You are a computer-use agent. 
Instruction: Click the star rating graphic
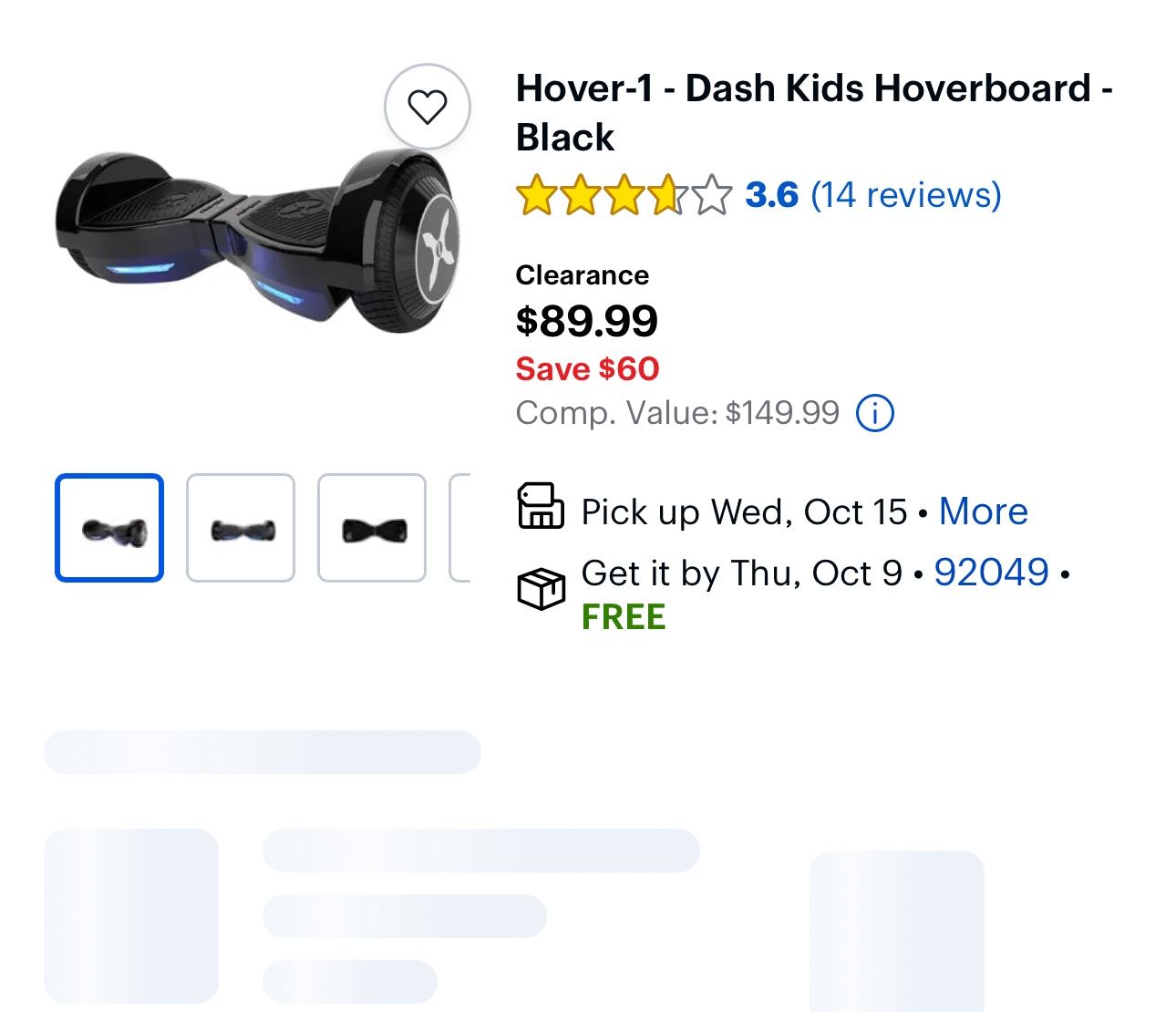(624, 195)
